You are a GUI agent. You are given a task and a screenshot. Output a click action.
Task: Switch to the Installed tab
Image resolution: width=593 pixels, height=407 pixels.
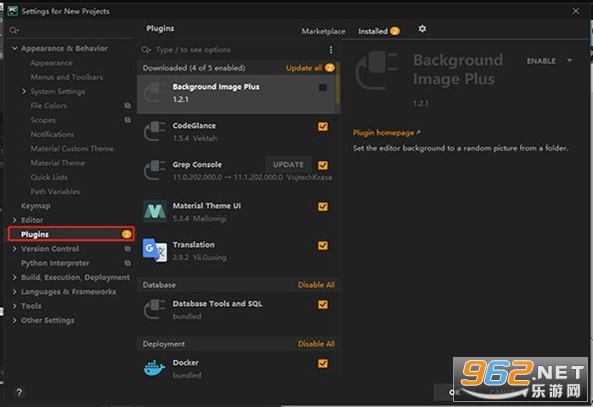[373, 31]
